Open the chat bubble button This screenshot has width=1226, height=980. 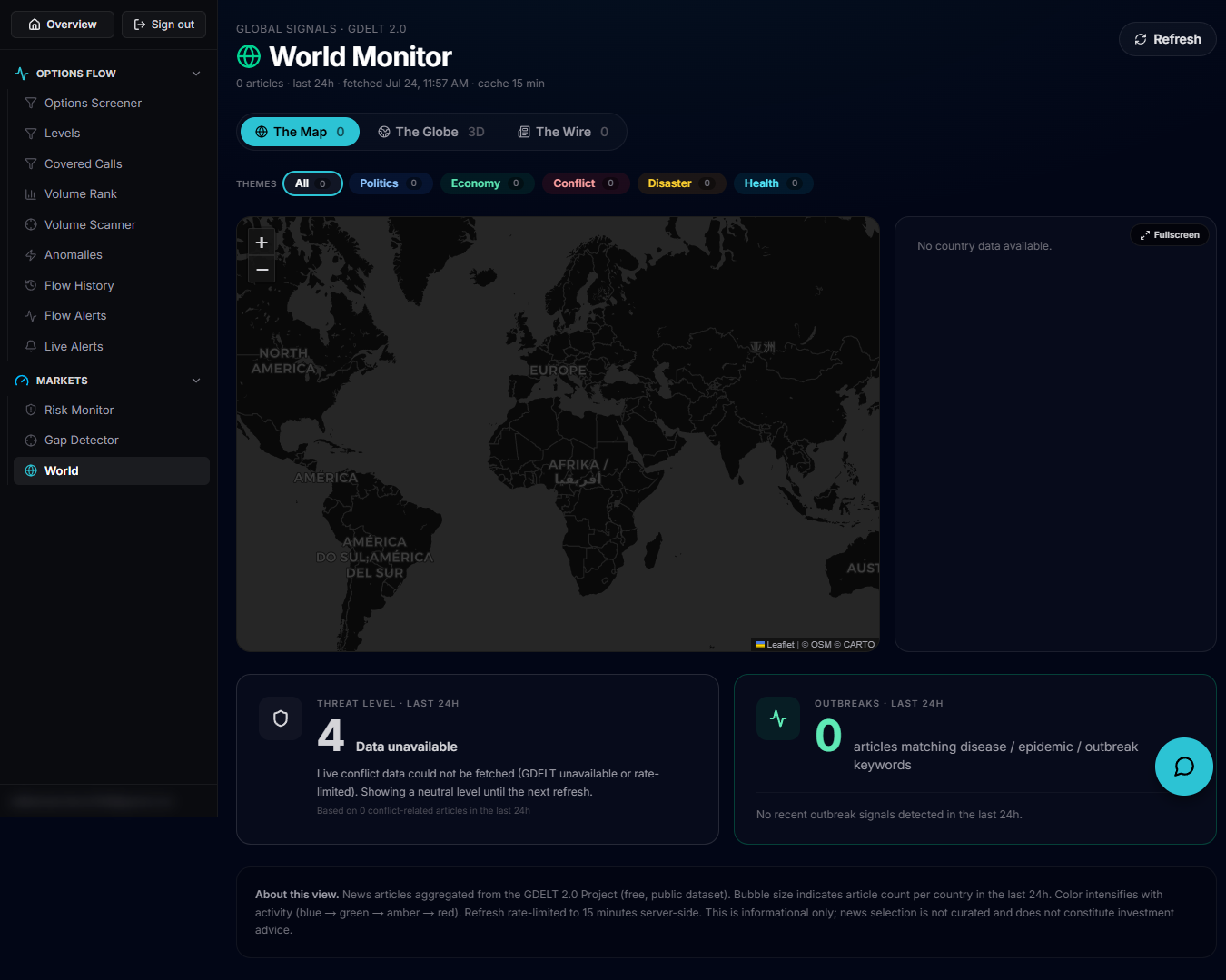point(1184,767)
